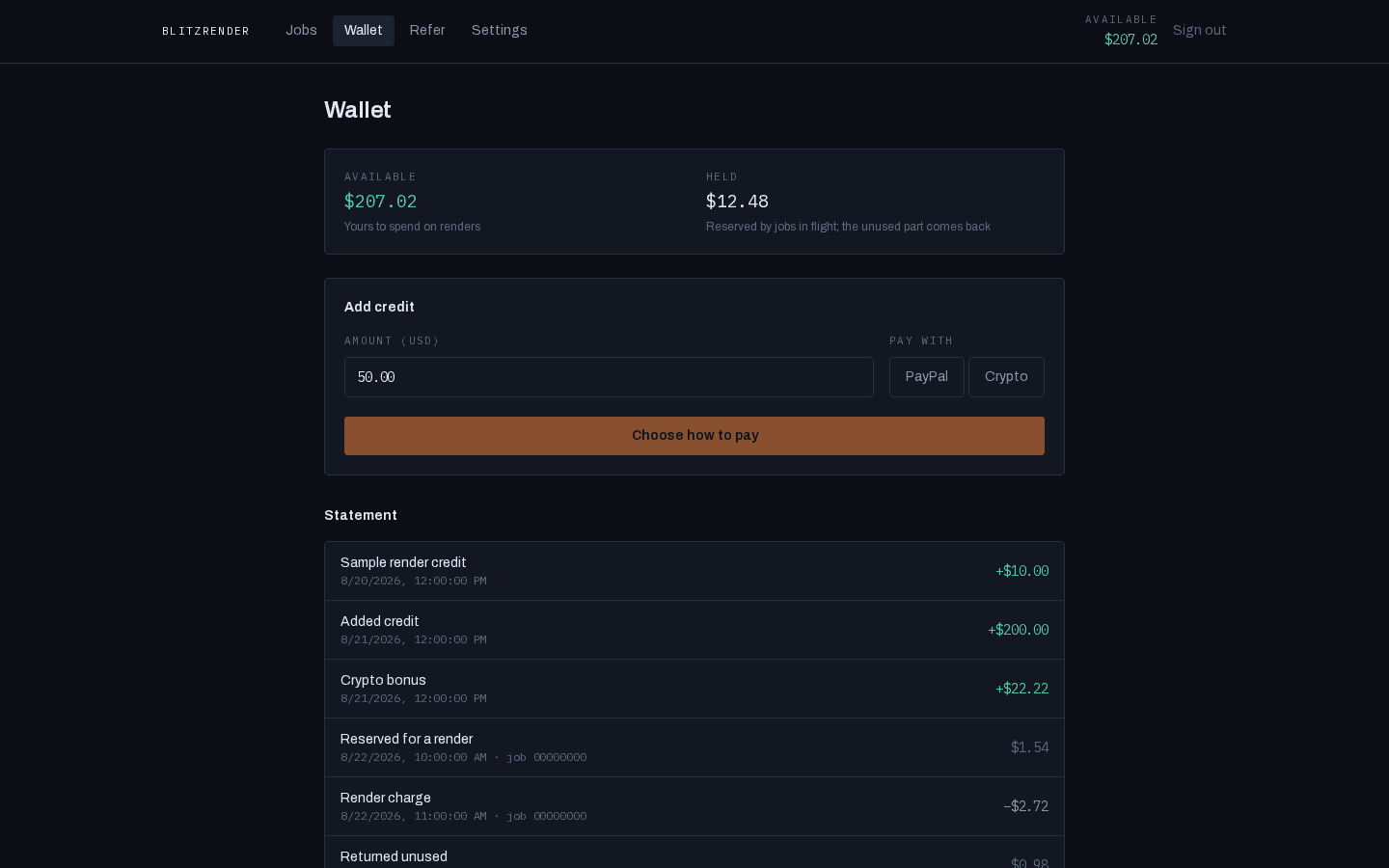Click the +$22.22 bonus amount
The width and height of the screenshot is (1389, 868).
(1021, 689)
